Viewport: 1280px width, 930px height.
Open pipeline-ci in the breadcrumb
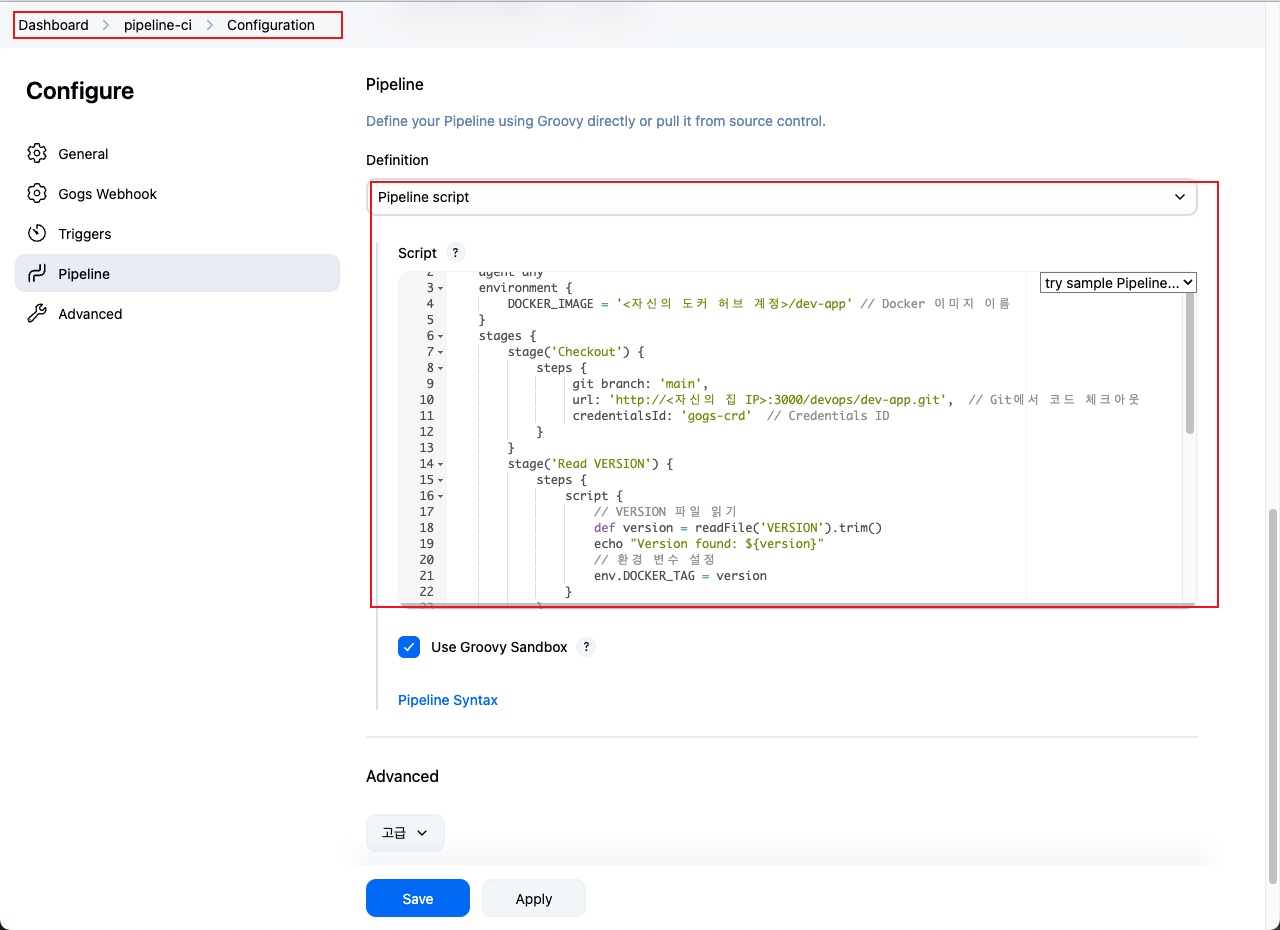[x=158, y=25]
